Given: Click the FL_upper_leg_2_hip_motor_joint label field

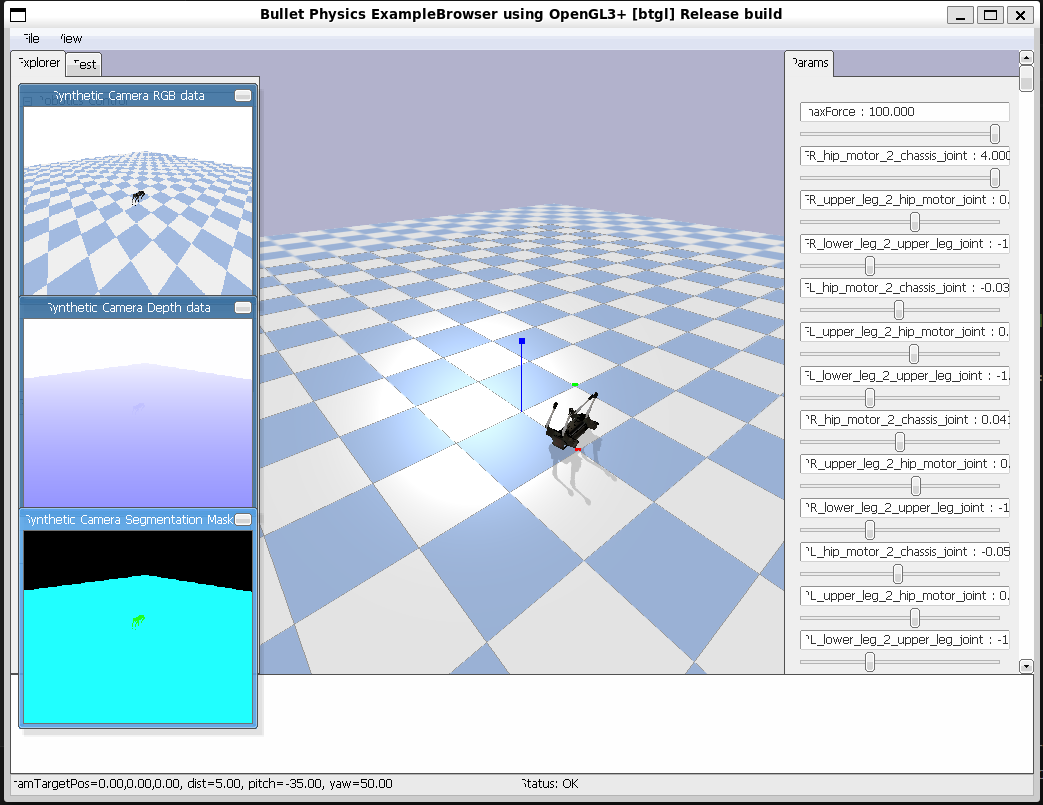Looking at the screenshot, I should [905, 331].
